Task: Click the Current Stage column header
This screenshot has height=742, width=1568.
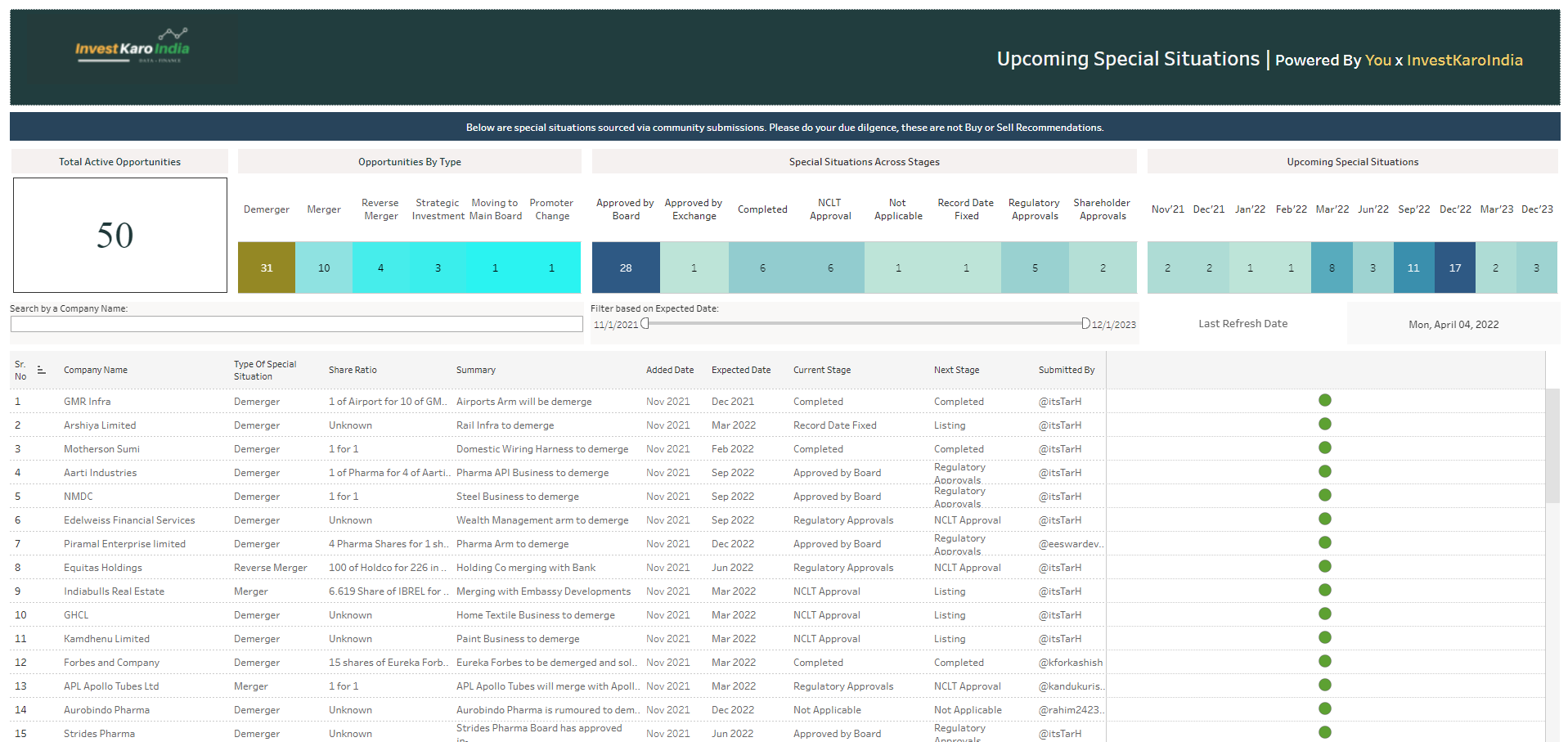Action: coord(822,371)
